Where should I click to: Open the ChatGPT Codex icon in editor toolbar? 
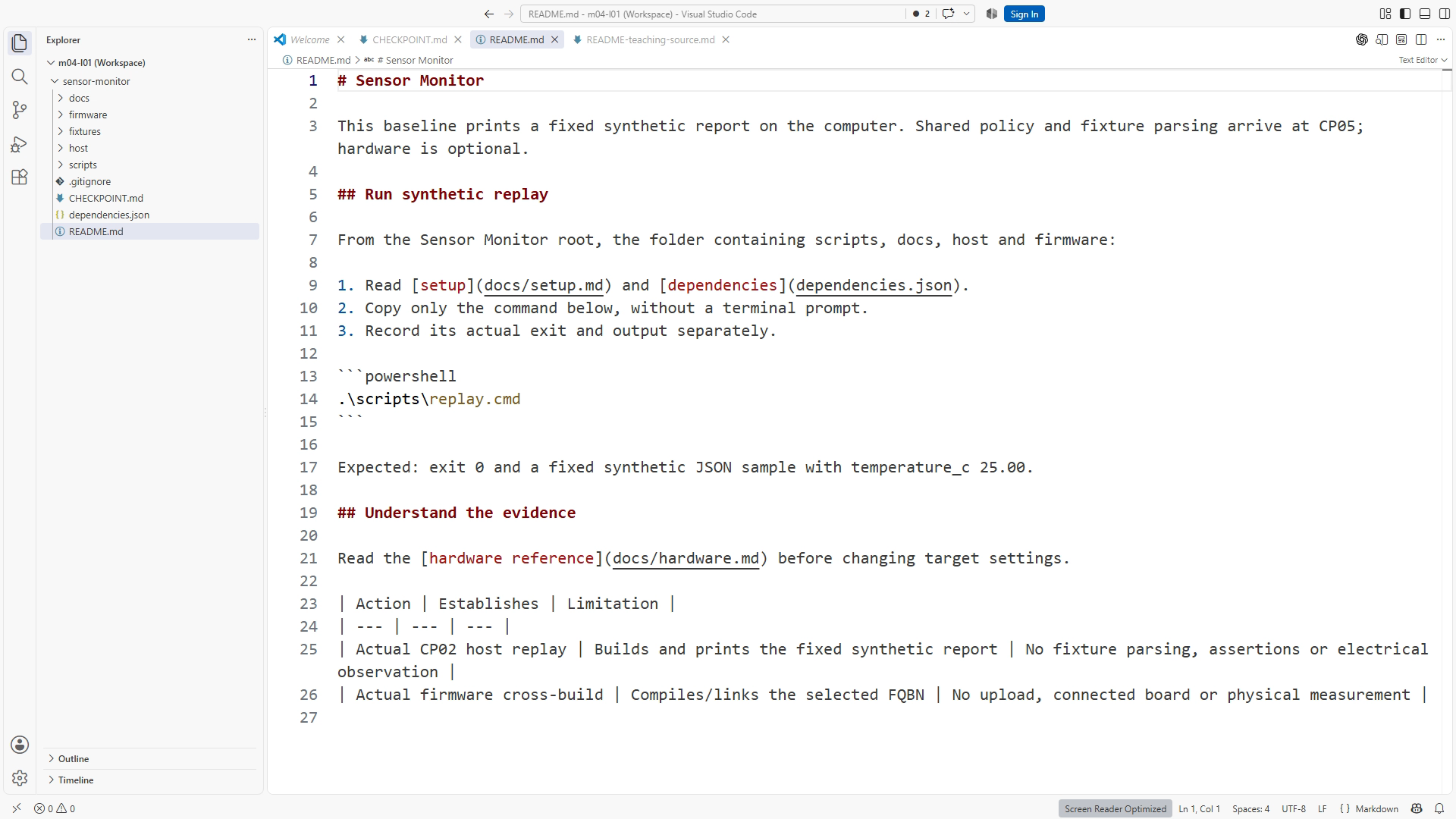click(x=1362, y=39)
